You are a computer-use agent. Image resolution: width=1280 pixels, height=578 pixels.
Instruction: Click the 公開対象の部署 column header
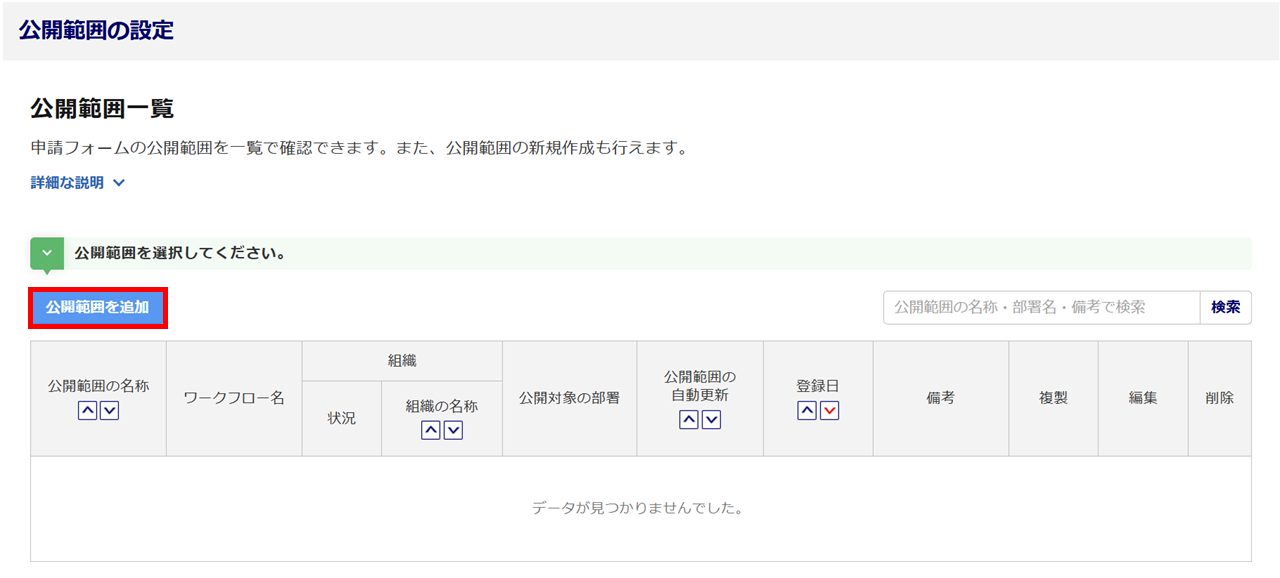569,398
